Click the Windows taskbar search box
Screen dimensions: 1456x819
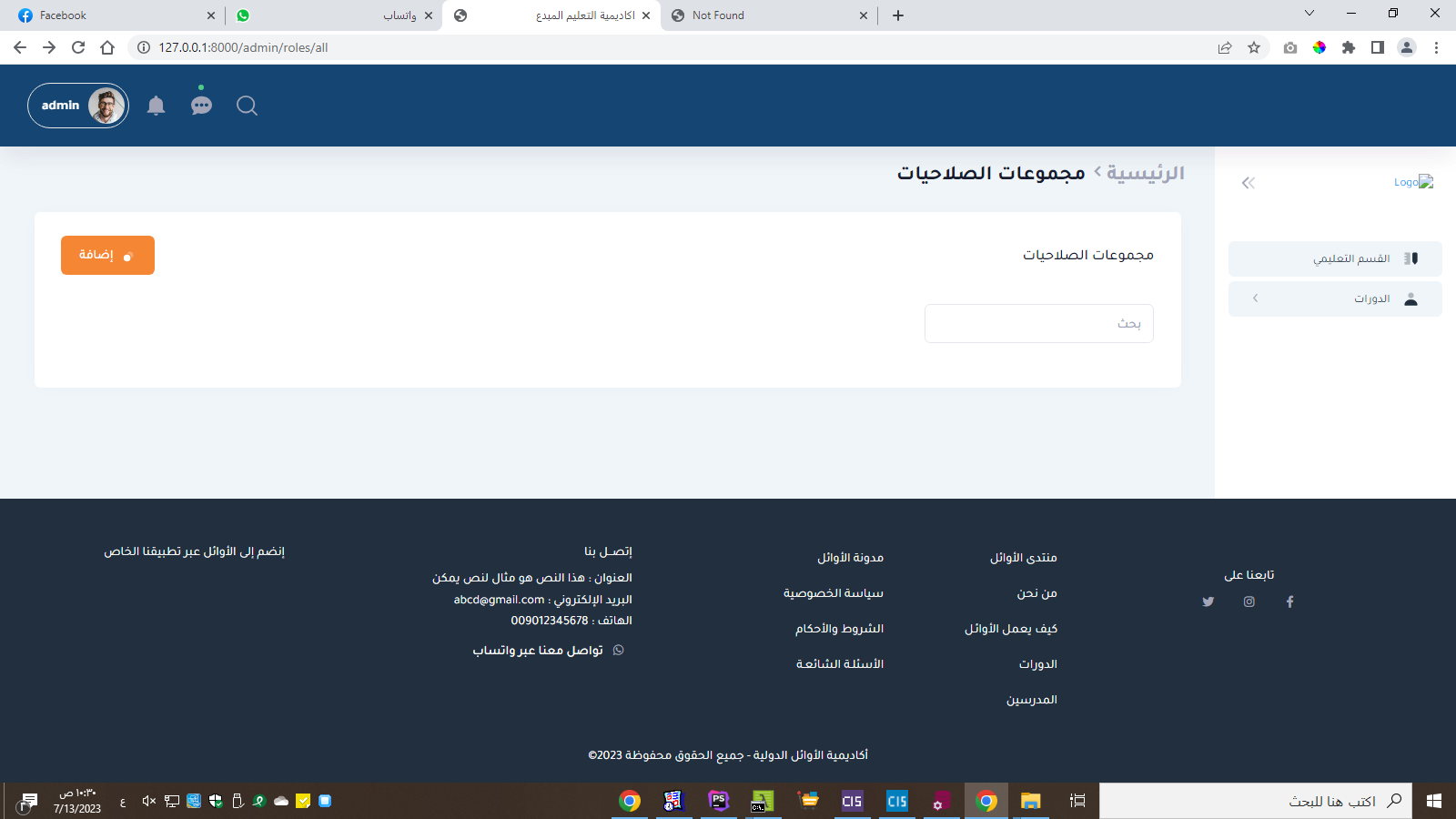click(1256, 801)
